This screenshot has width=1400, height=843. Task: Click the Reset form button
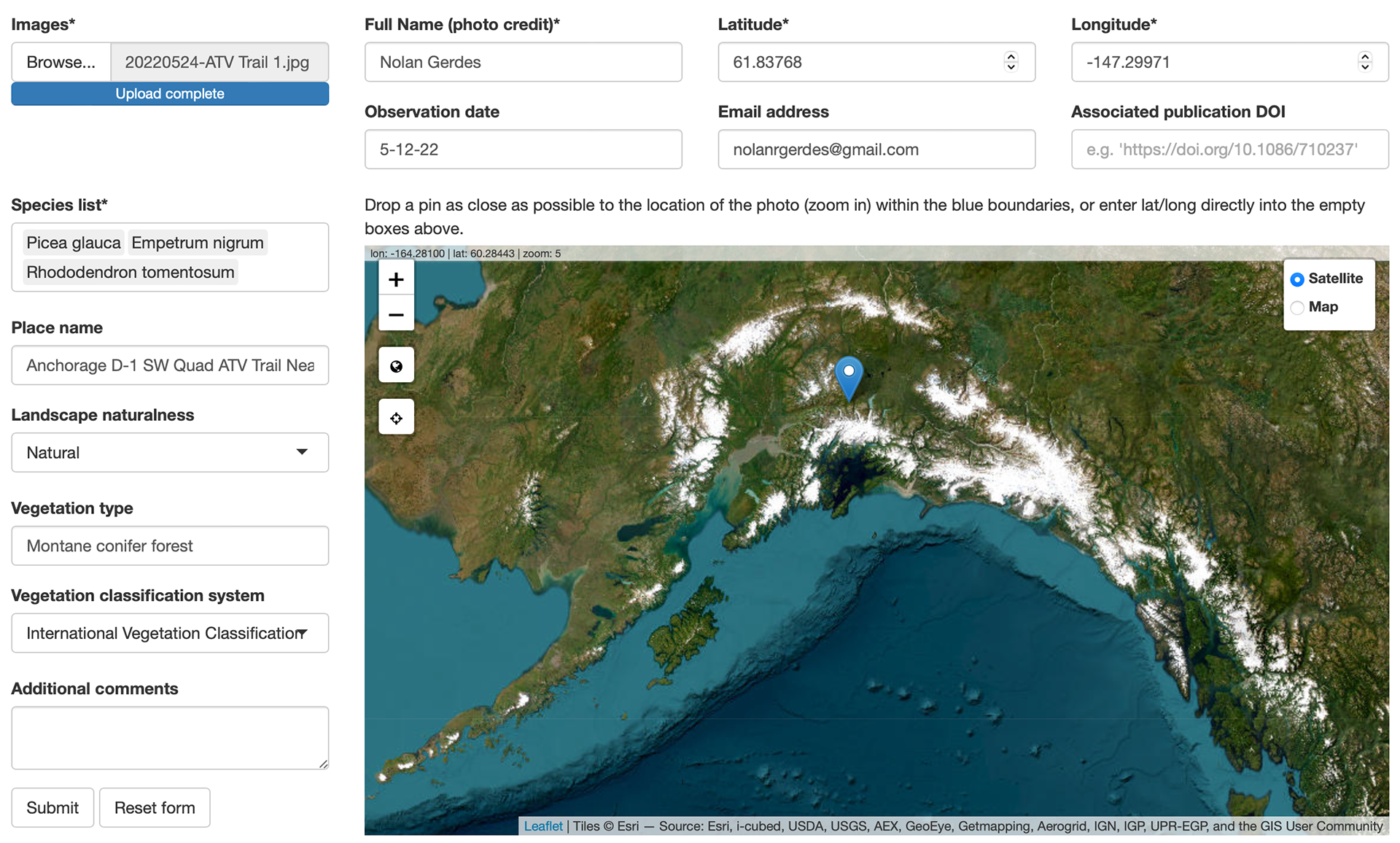pyautogui.click(x=155, y=807)
